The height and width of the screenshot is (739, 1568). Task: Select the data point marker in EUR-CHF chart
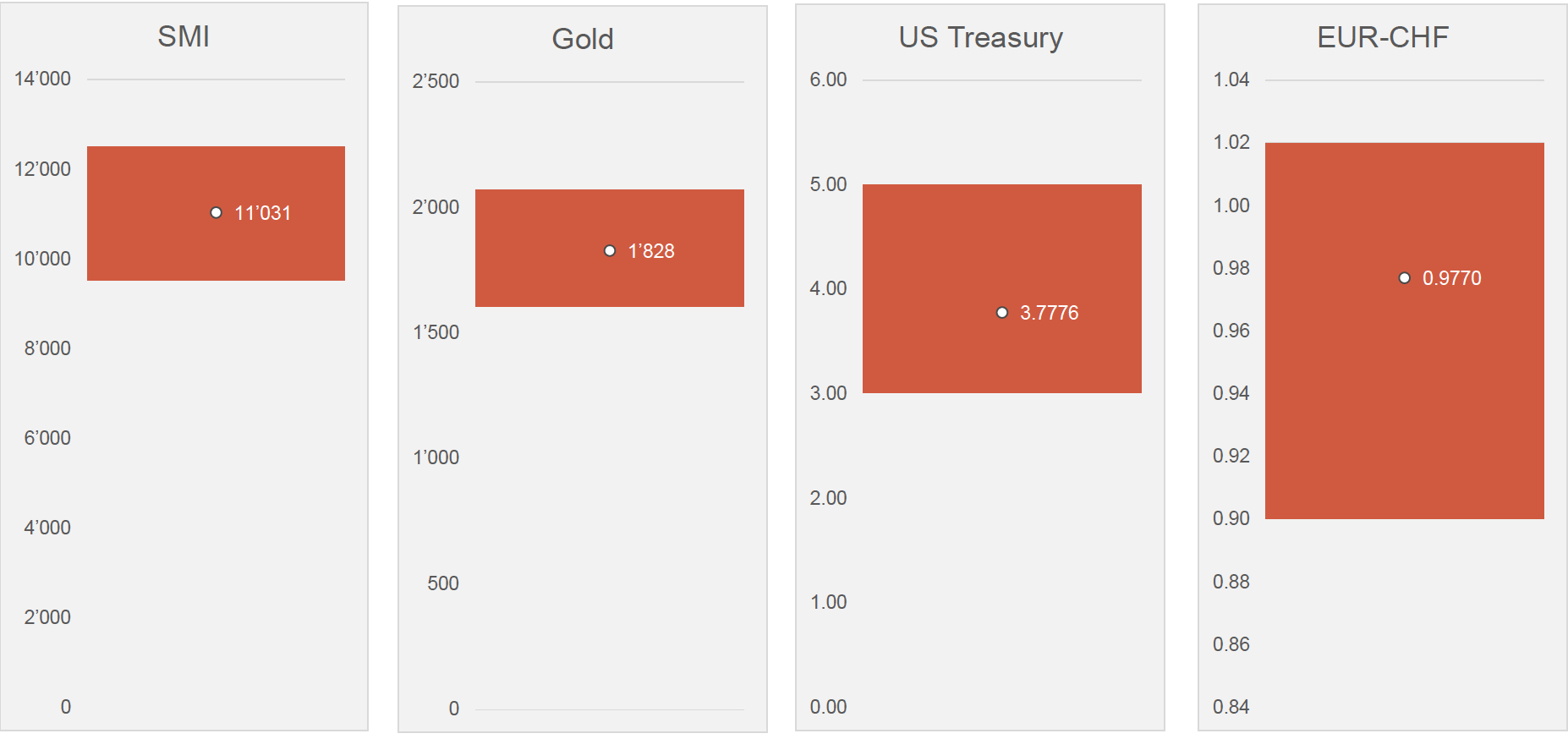click(x=1405, y=278)
